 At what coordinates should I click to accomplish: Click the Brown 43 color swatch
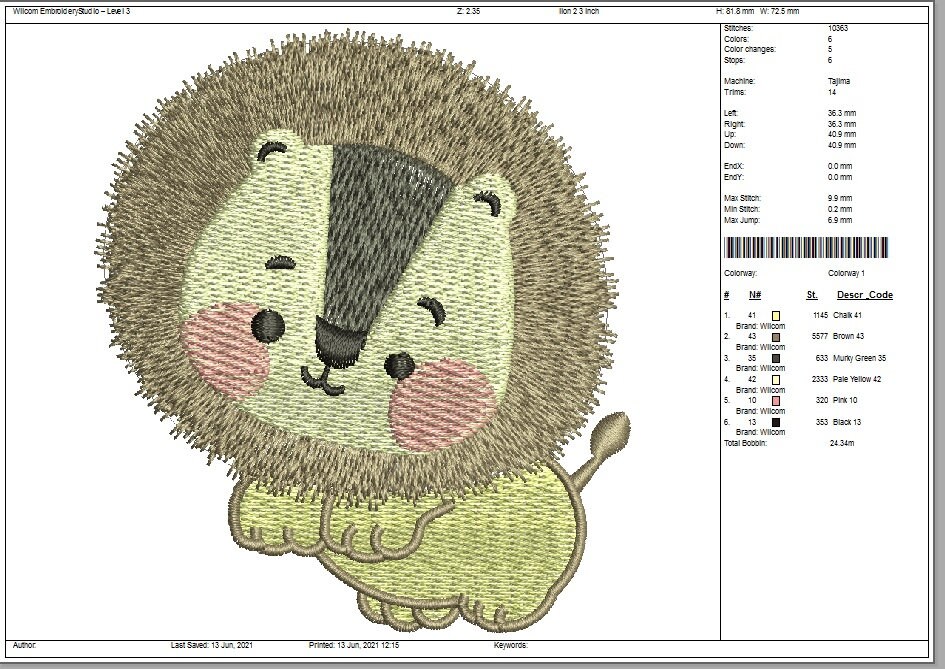tap(776, 337)
